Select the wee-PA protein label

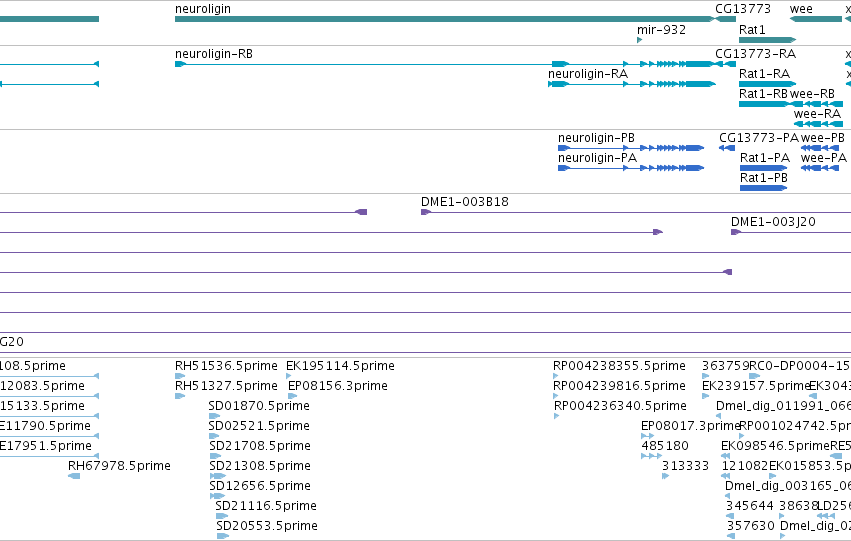(823, 158)
